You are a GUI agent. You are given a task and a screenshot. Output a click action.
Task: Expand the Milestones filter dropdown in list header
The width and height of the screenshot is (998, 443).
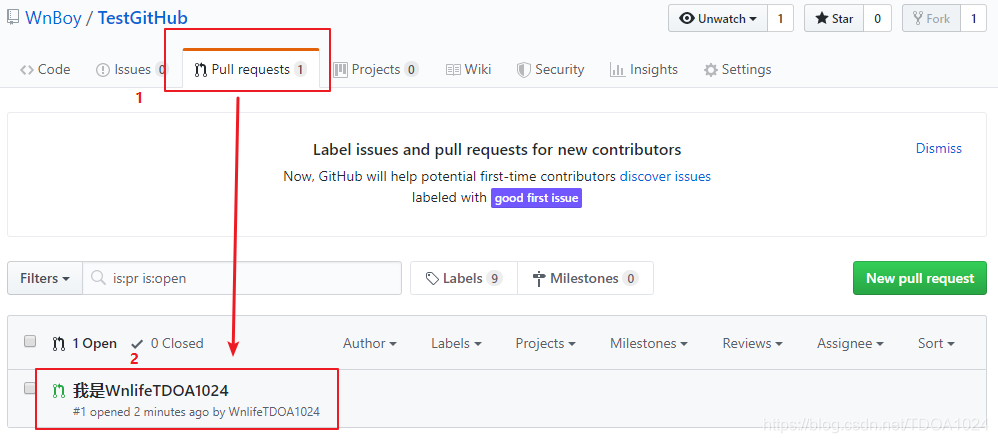tap(649, 344)
